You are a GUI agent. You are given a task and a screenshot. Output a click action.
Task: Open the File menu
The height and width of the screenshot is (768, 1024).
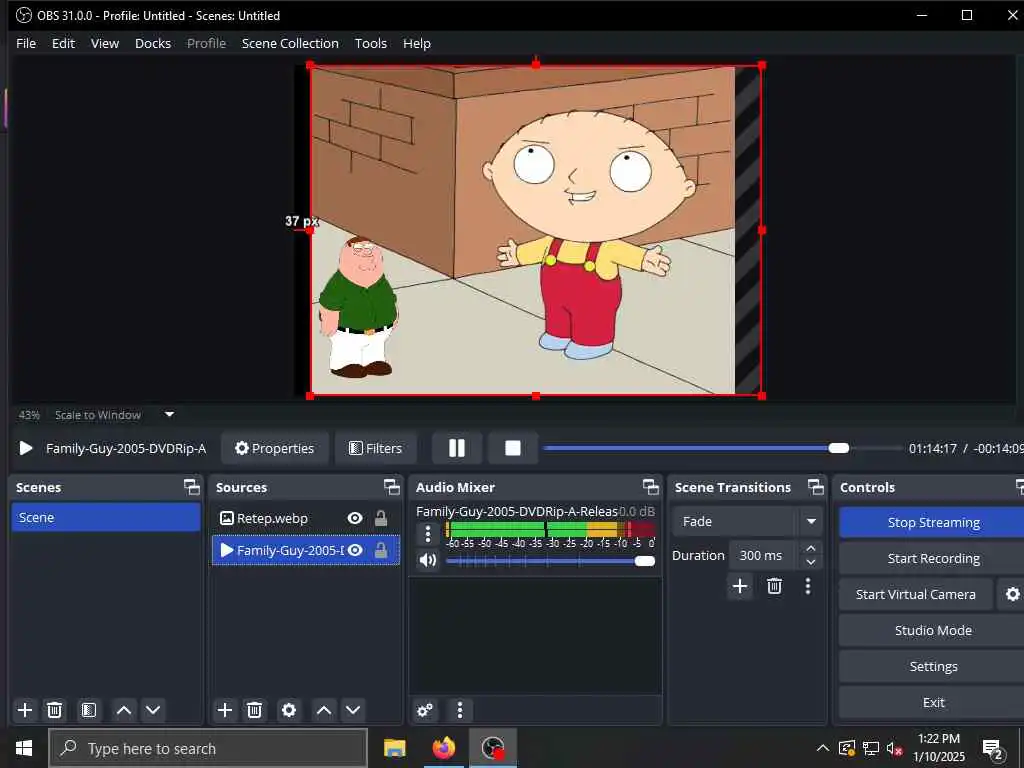tap(26, 43)
